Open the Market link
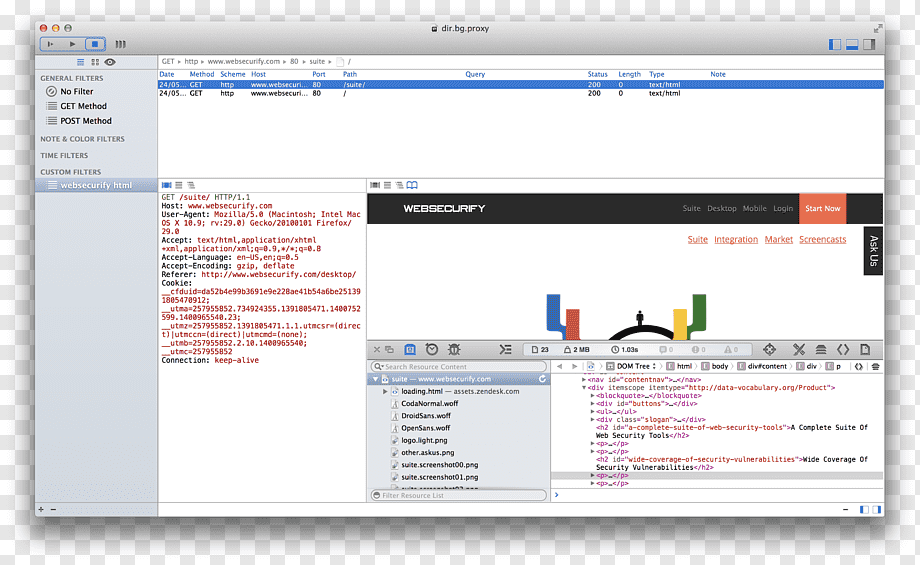The width and height of the screenshot is (920, 565). [x=779, y=239]
